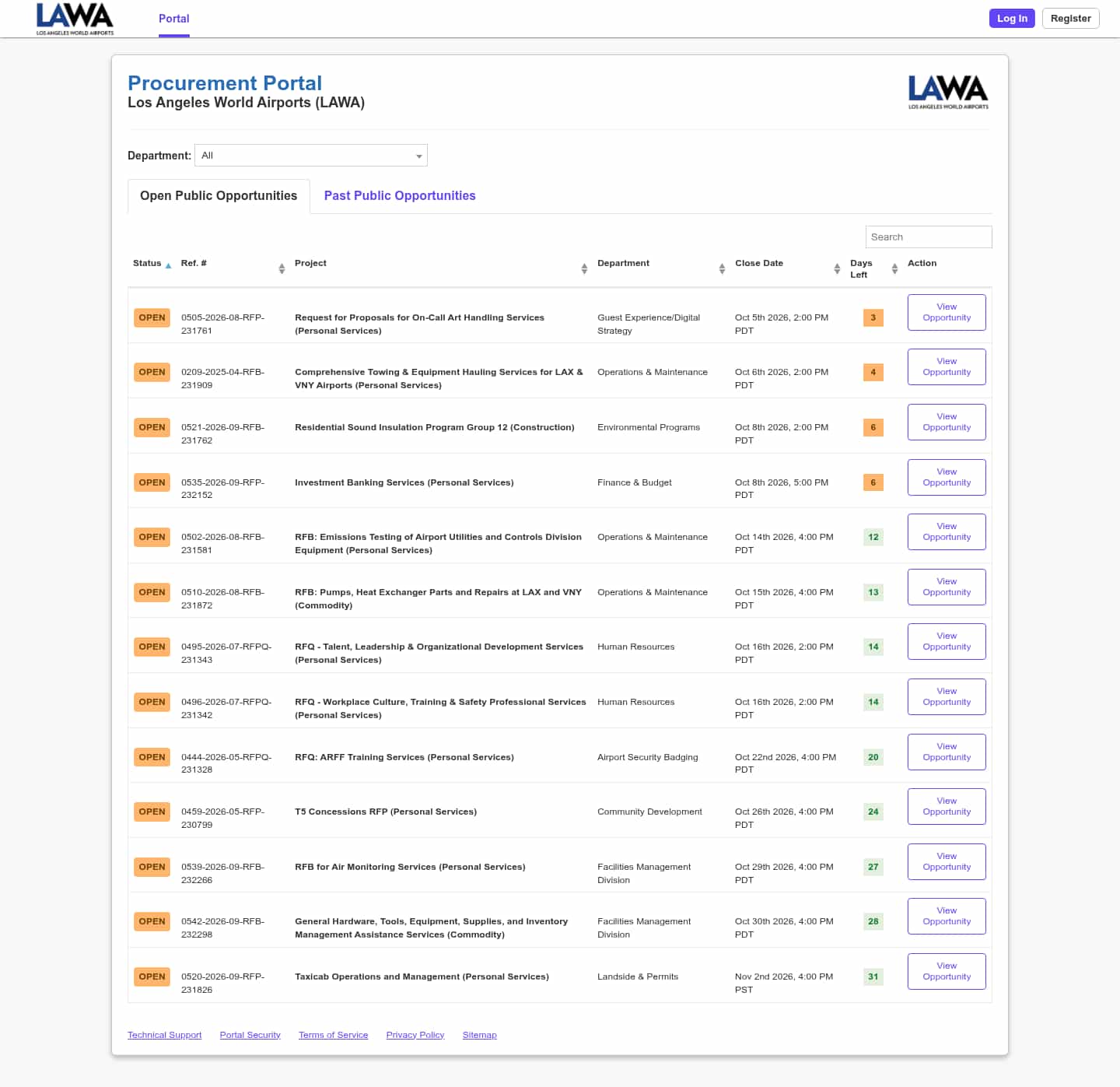1120x1087 pixels.
Task: View Opportunity for Emissions Testing RFB
Action: pyautogui.click(x=947, y=531)
